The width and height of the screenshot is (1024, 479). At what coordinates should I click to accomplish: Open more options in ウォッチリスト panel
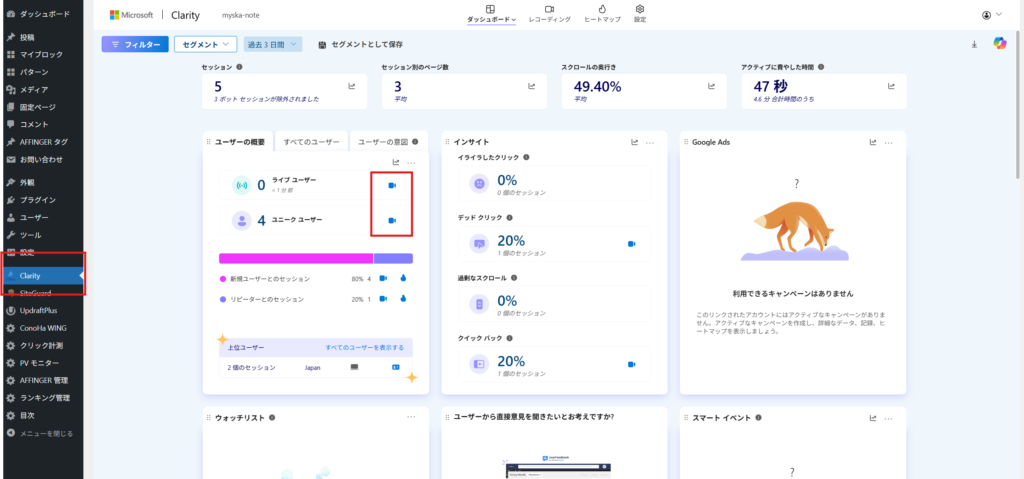411,417
